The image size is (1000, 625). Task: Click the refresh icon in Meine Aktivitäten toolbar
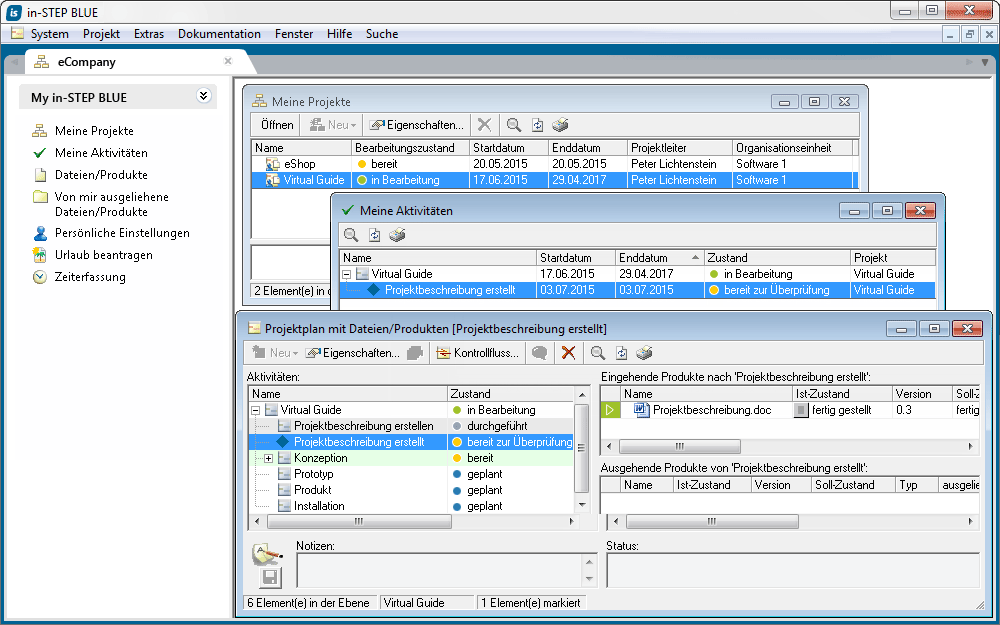[374, 235]
